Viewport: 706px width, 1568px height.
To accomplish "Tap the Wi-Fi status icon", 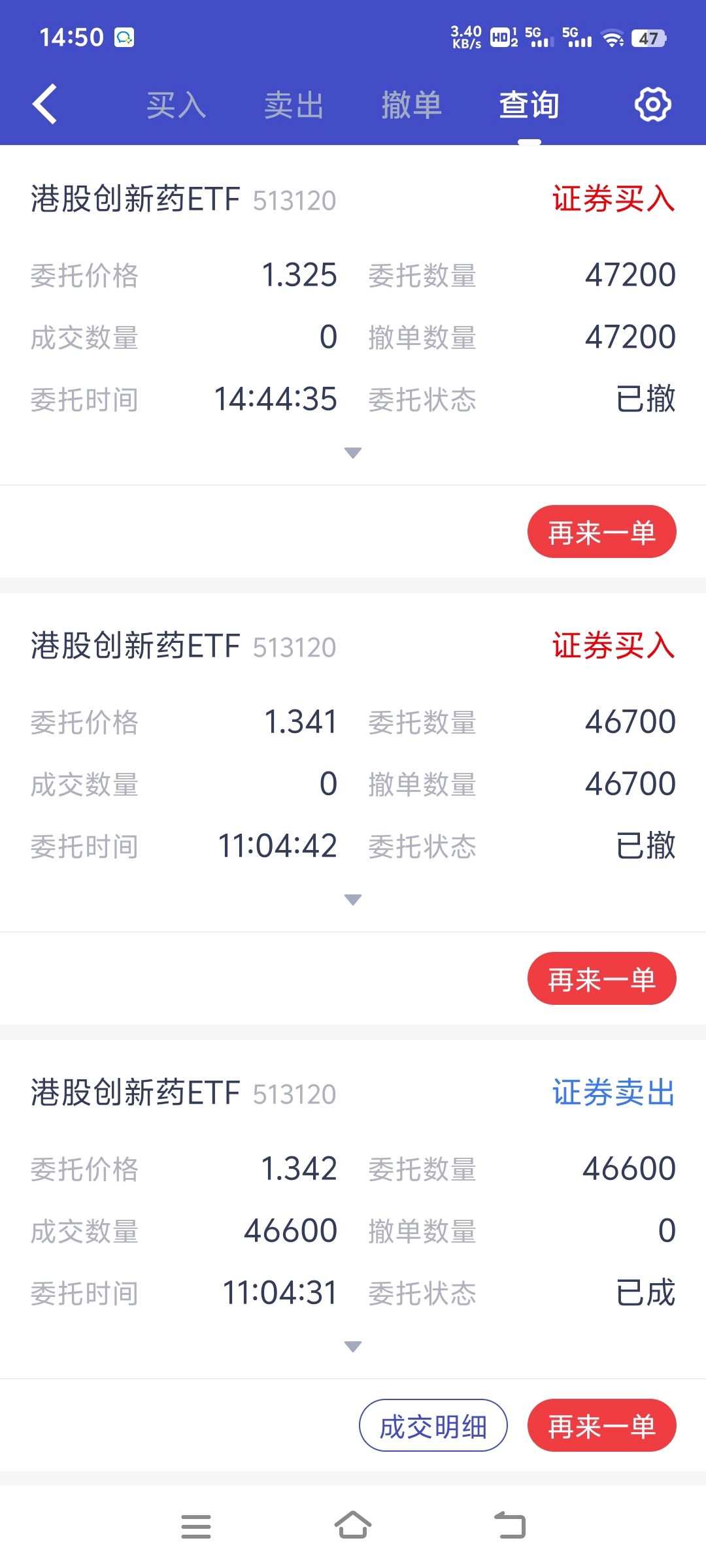I will pos(613,39).
